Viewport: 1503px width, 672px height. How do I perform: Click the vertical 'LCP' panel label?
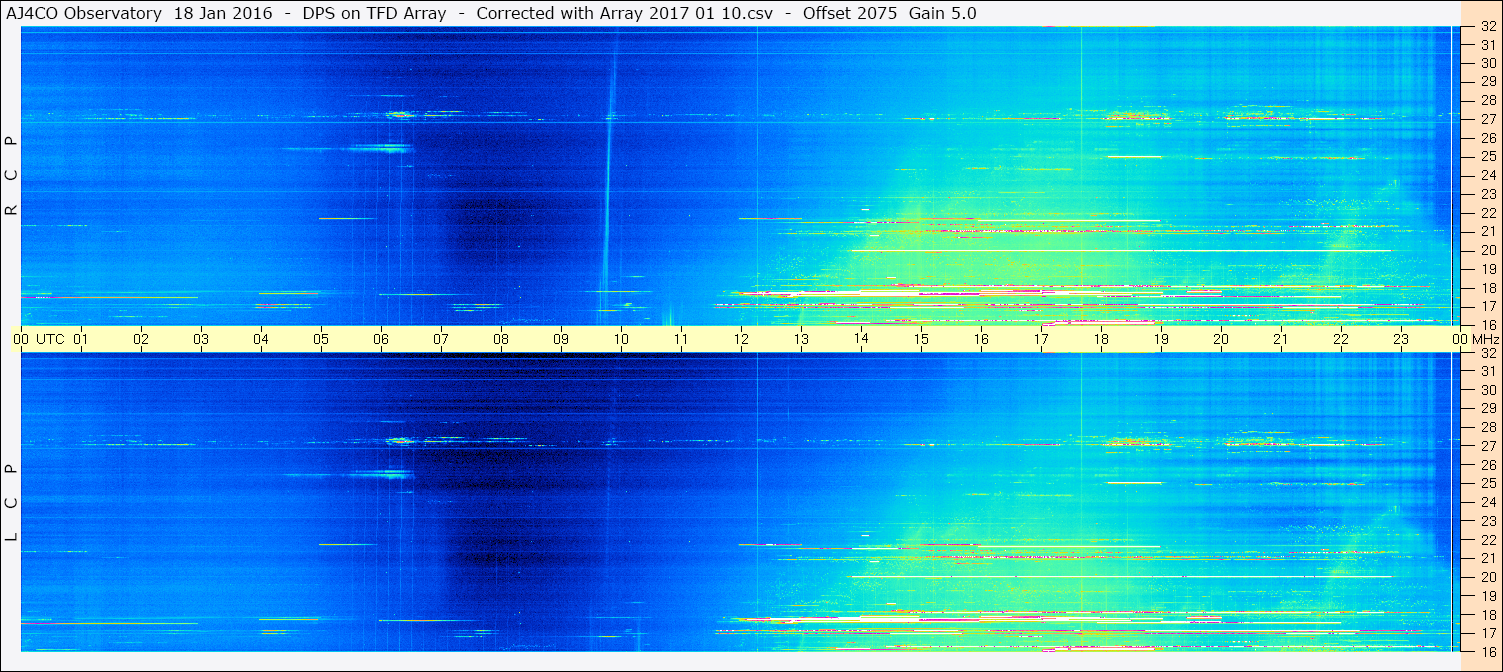pos(12,502)
